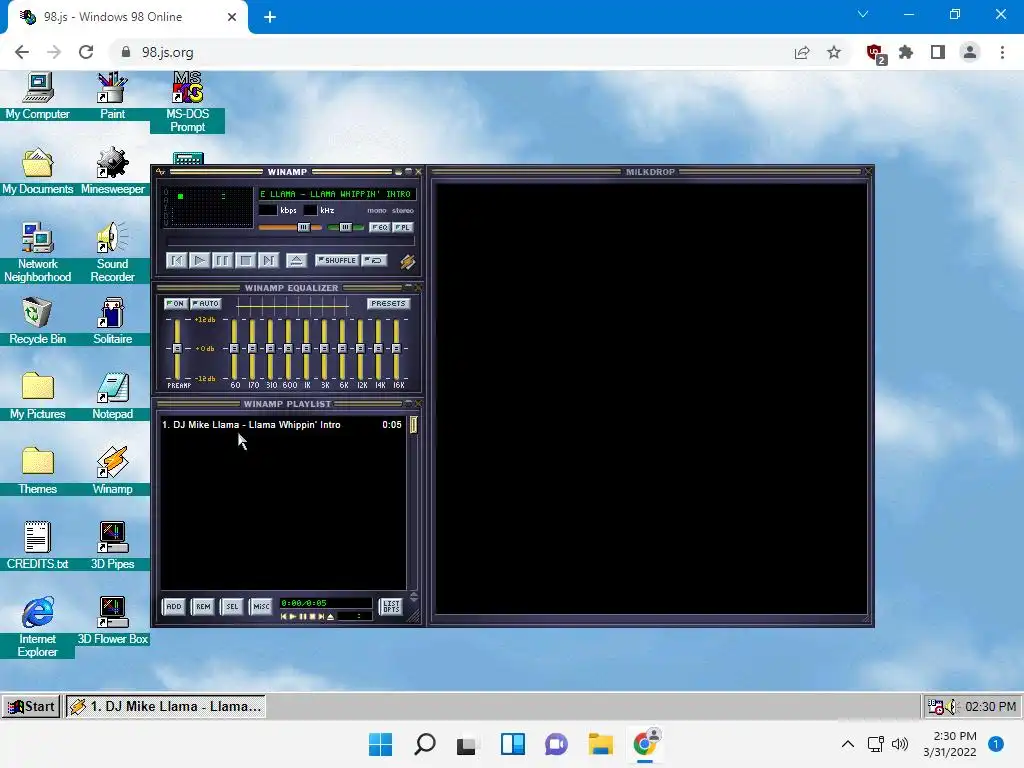The image size is (1024, 768).
Task: Click the Winamp balance slider
Action: coord(345,227)
